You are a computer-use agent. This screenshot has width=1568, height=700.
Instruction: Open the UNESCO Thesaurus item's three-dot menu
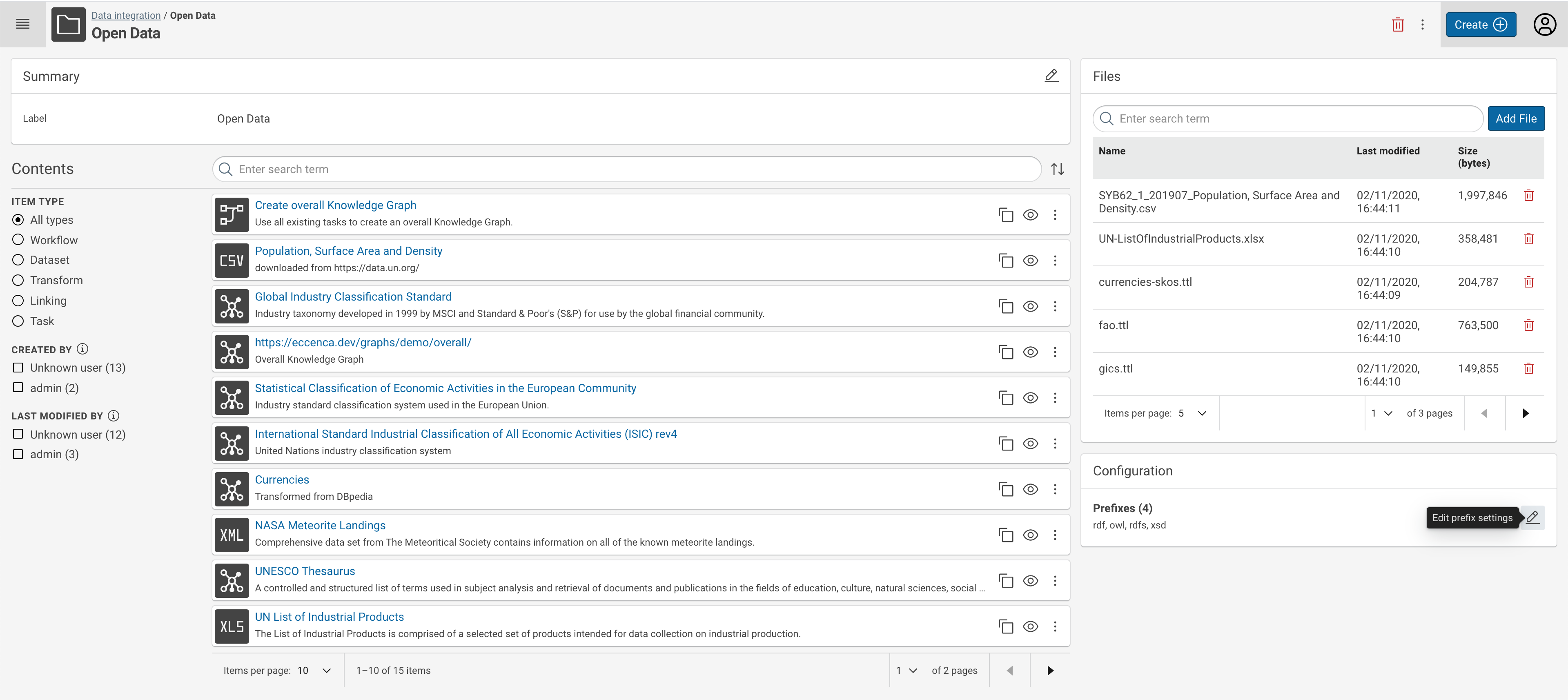click(1056, 581)
